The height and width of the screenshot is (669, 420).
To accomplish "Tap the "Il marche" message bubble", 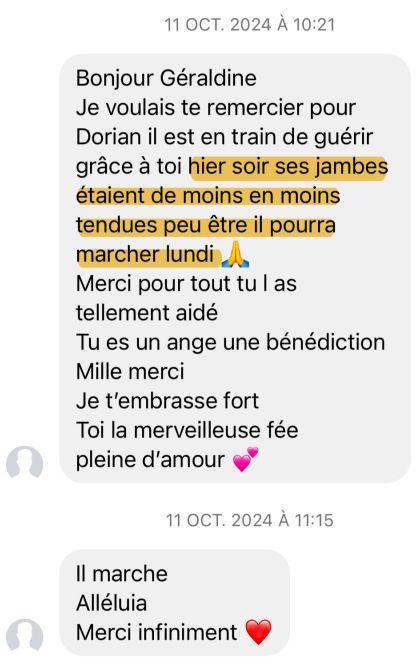I will click(175, 602).
